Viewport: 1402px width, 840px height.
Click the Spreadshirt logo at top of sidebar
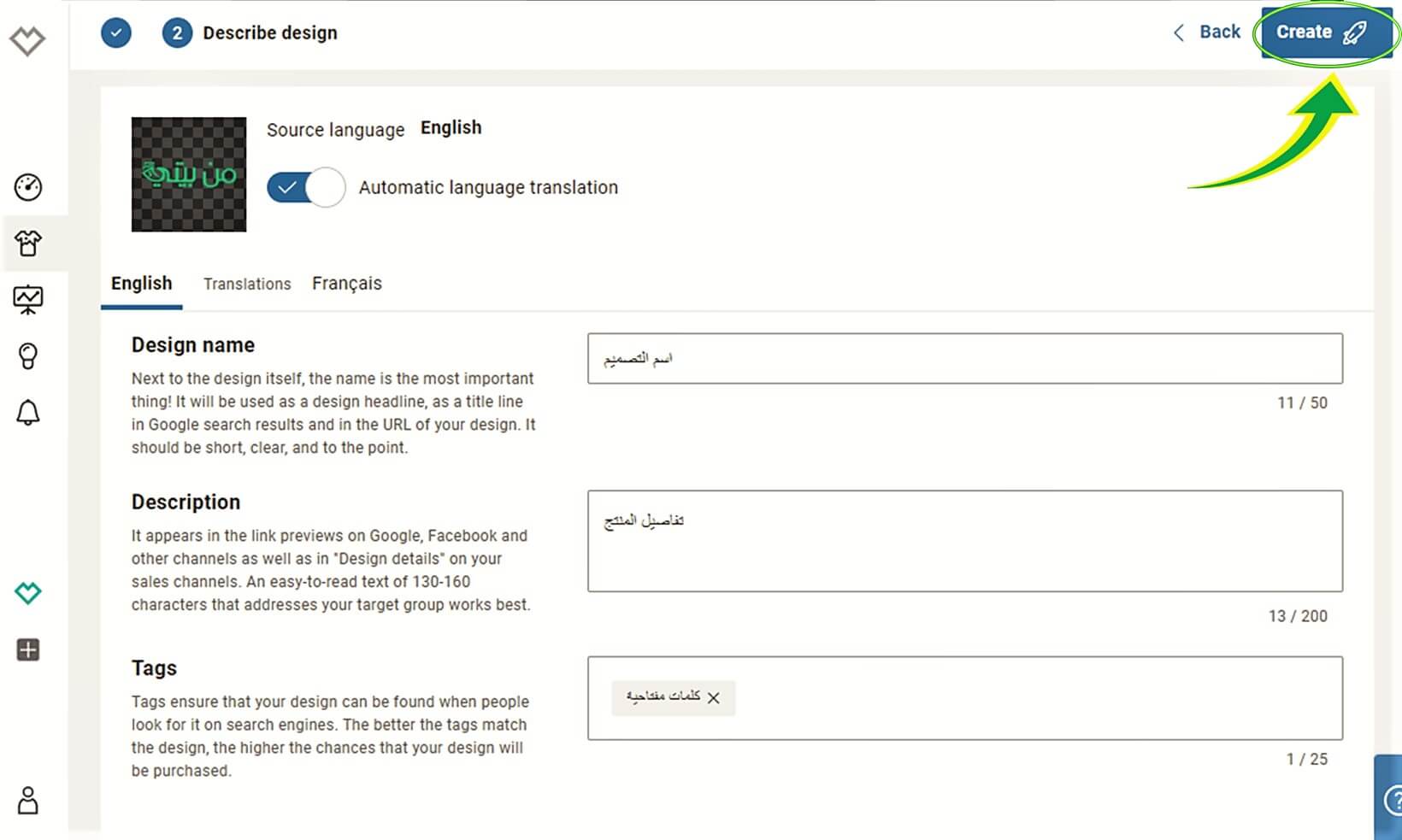[27, 40]
